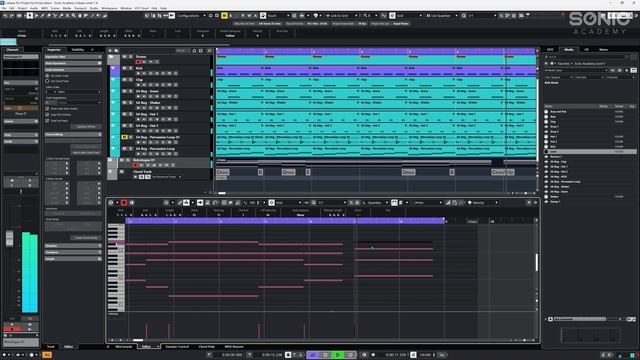Viewport: 640px width, 360px height.
Task: Select the Use Editor Scale radio button
Action: pos(47,76)
